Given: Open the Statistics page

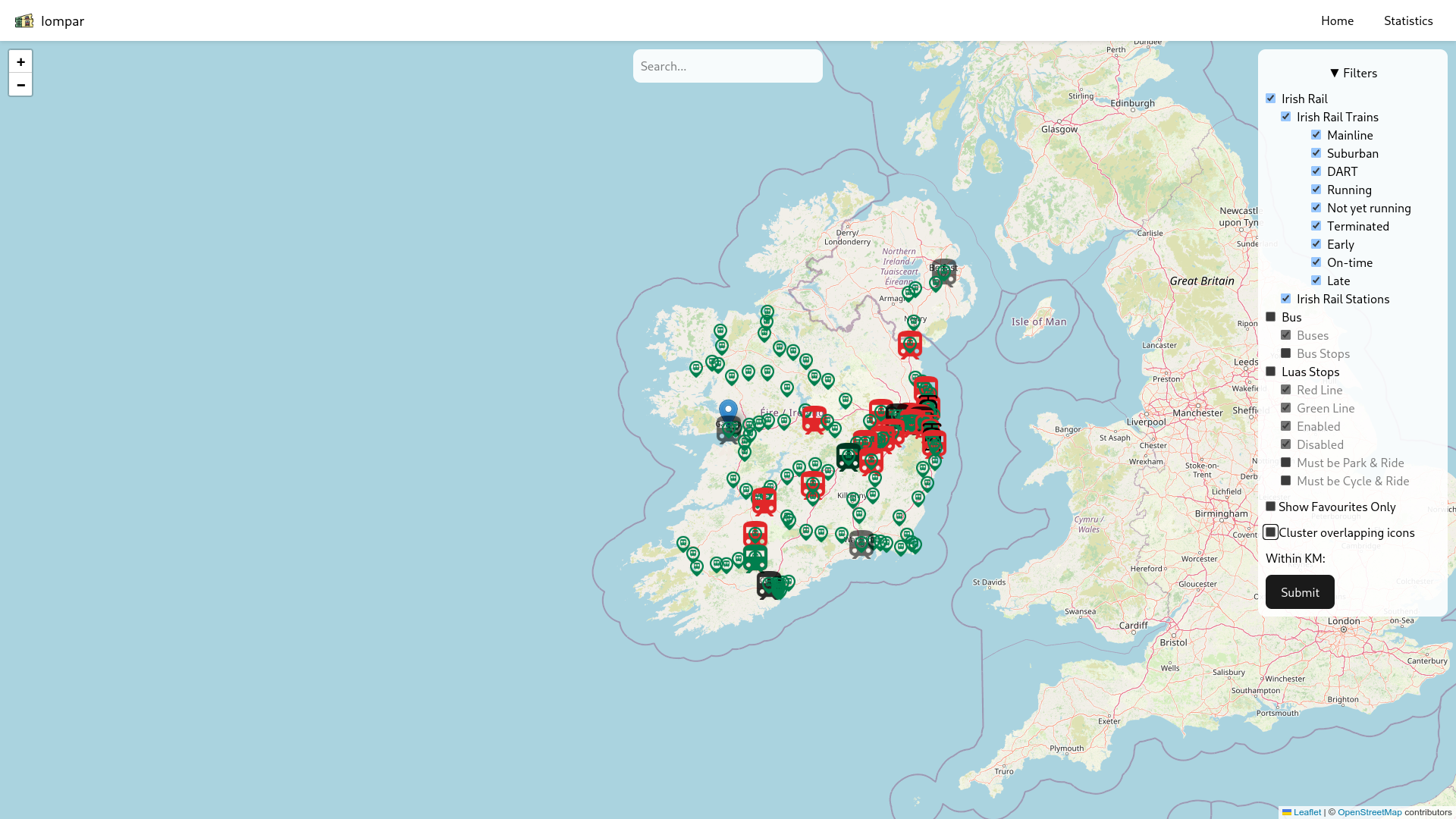Looking at the screenshot, I should click(x=1408, y=20).
